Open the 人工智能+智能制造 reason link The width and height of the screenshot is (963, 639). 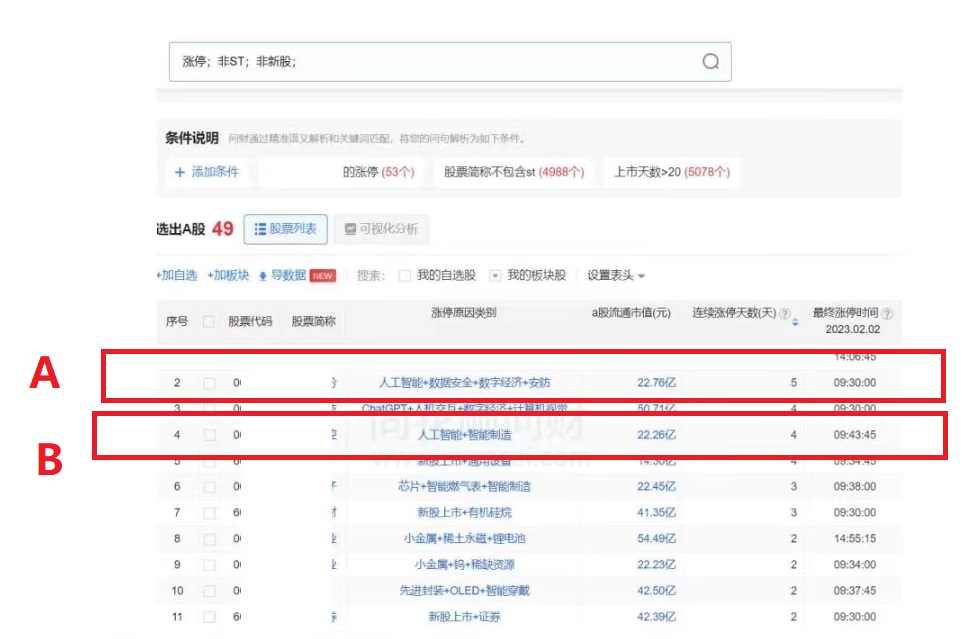click(465, 435)
